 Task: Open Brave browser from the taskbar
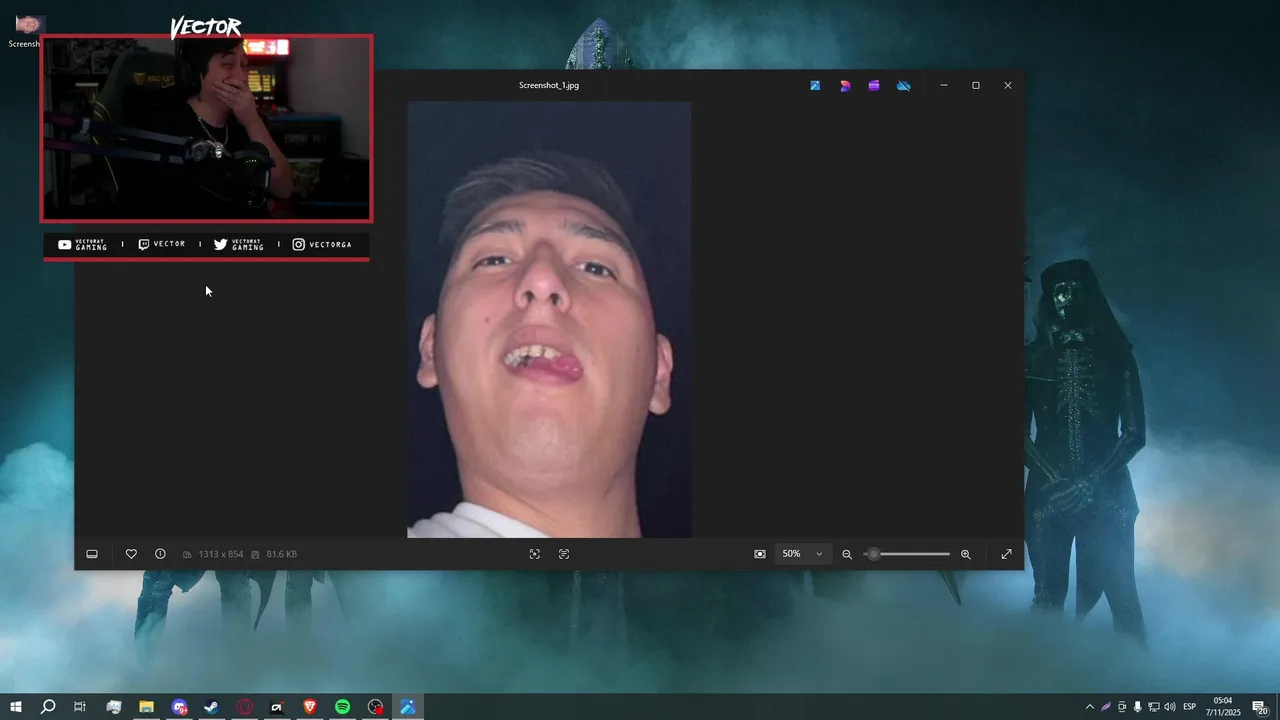310,707
